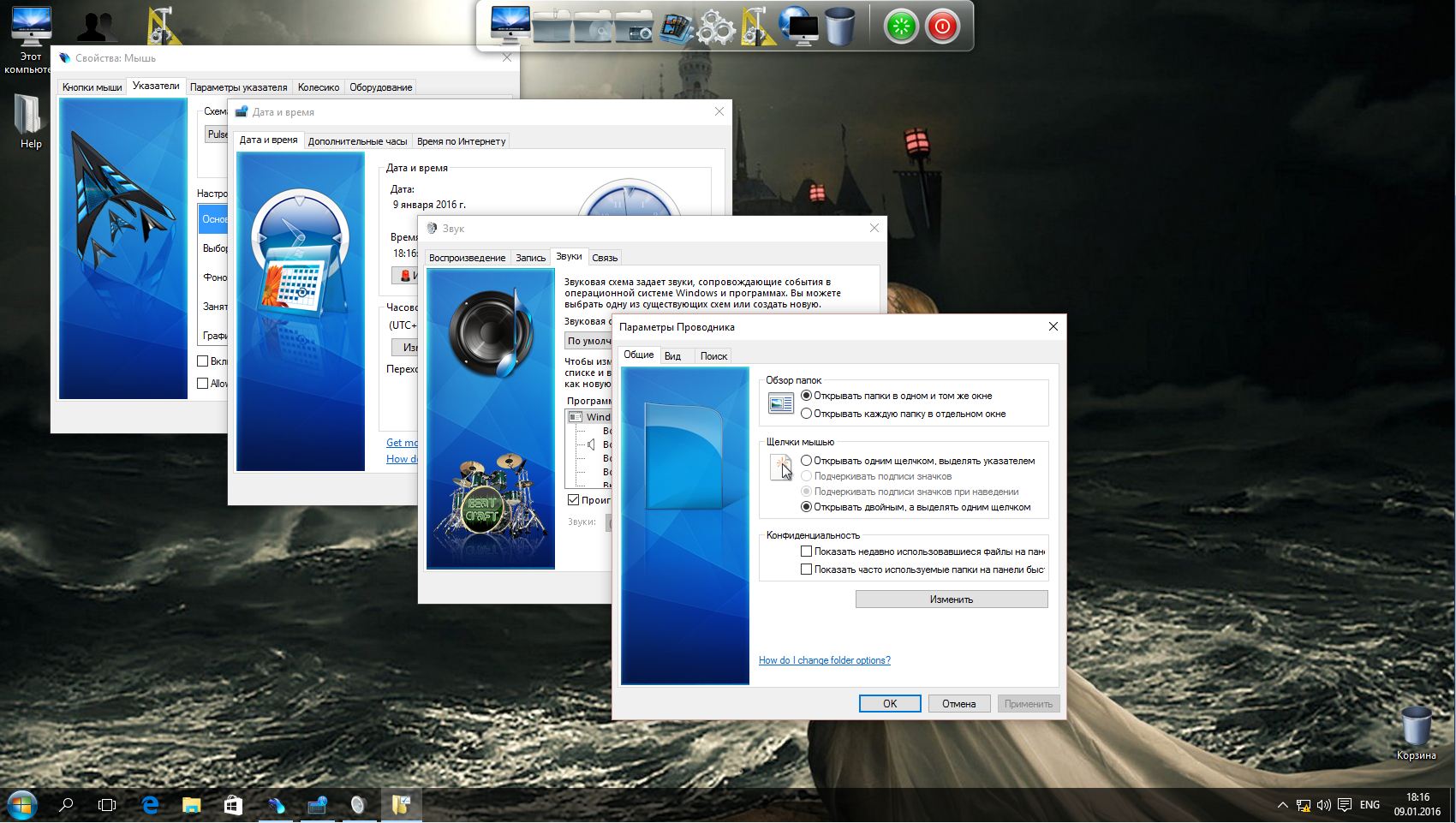
Task: Click the red power button in dock
Action: [942, 27]
